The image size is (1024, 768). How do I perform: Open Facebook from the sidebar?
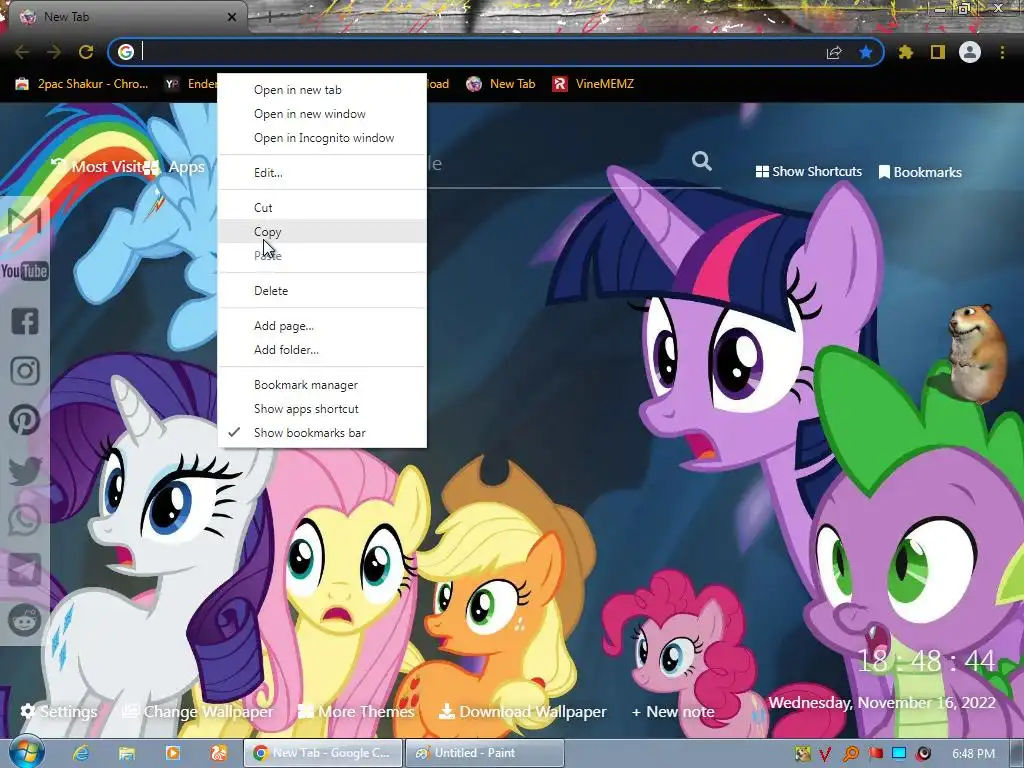coord(25,321)
